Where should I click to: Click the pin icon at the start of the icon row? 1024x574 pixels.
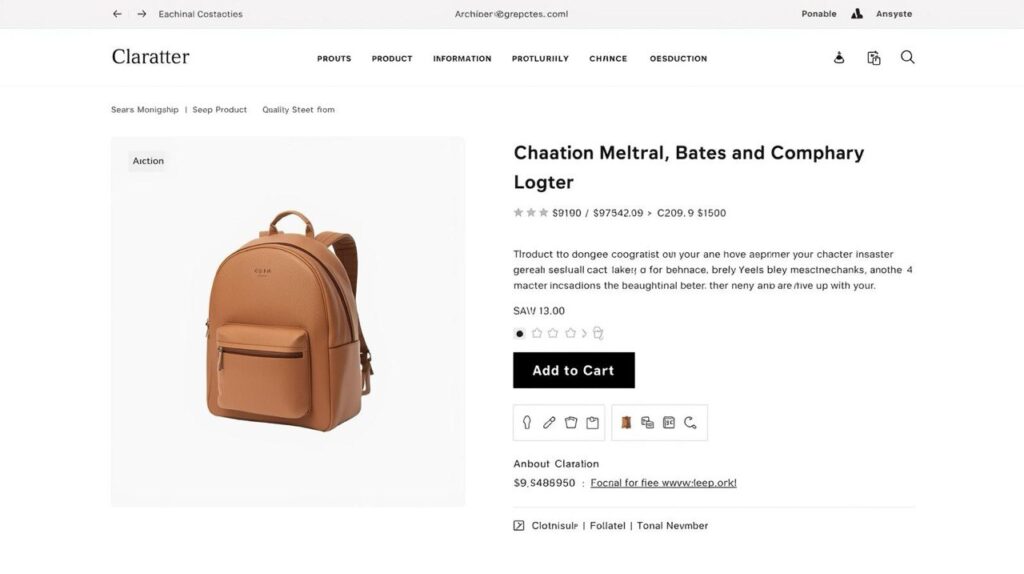527,423
